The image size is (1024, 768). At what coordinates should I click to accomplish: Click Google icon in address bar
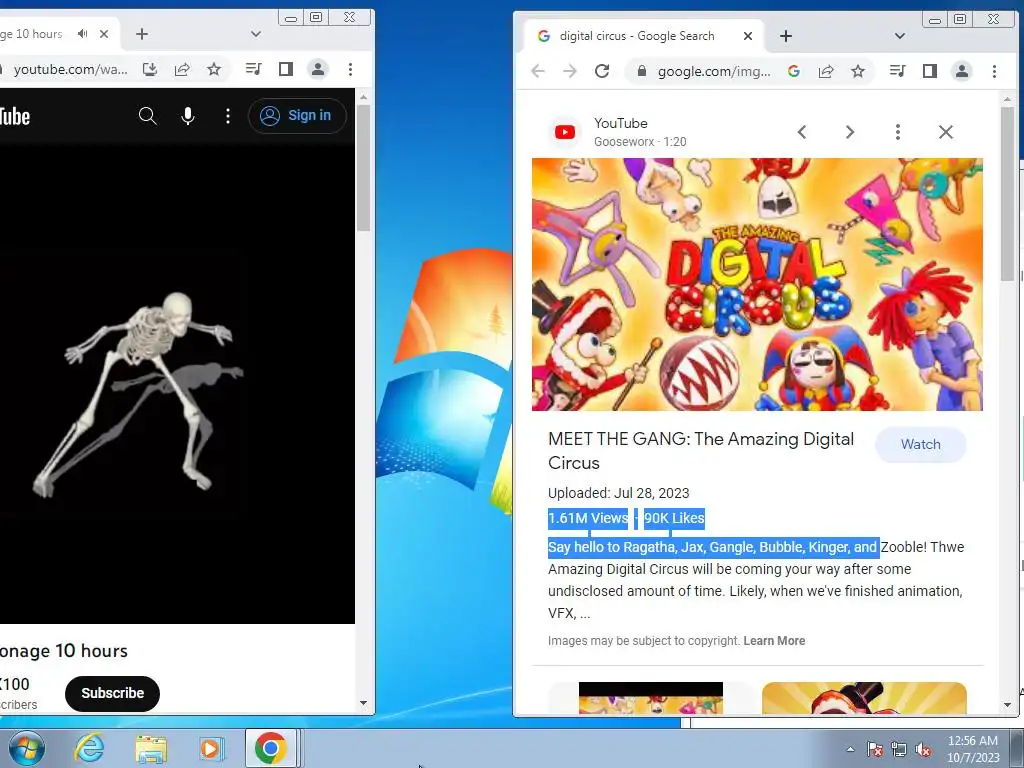point(793,71)
